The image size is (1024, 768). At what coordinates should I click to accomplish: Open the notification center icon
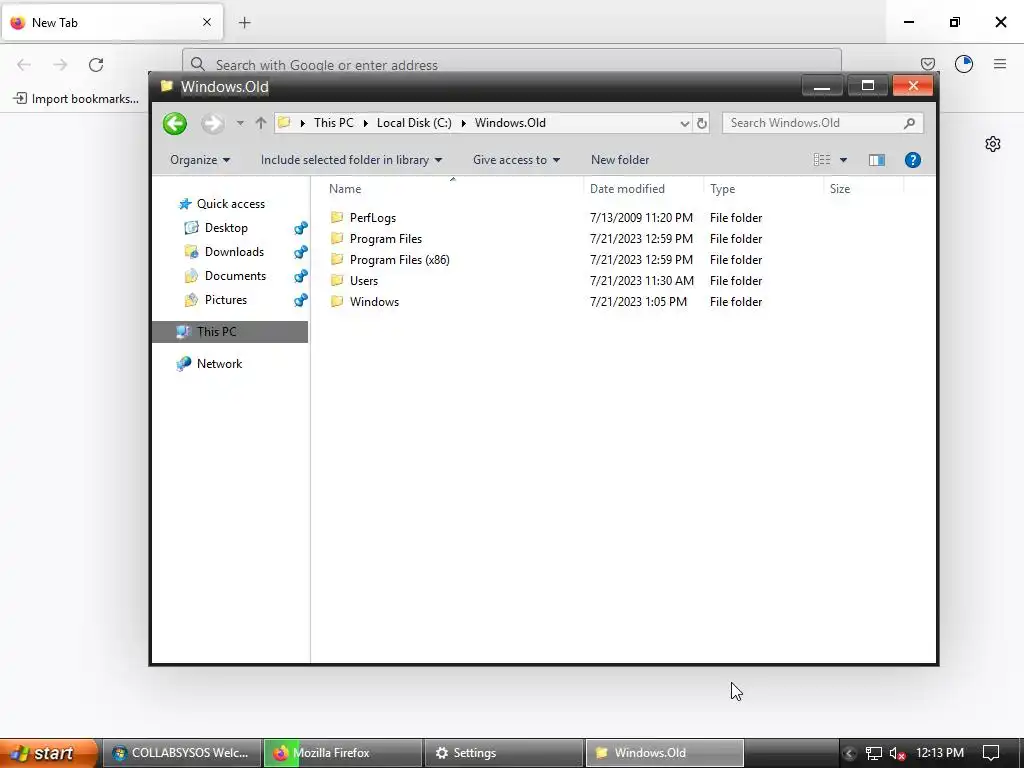(991, 753)
